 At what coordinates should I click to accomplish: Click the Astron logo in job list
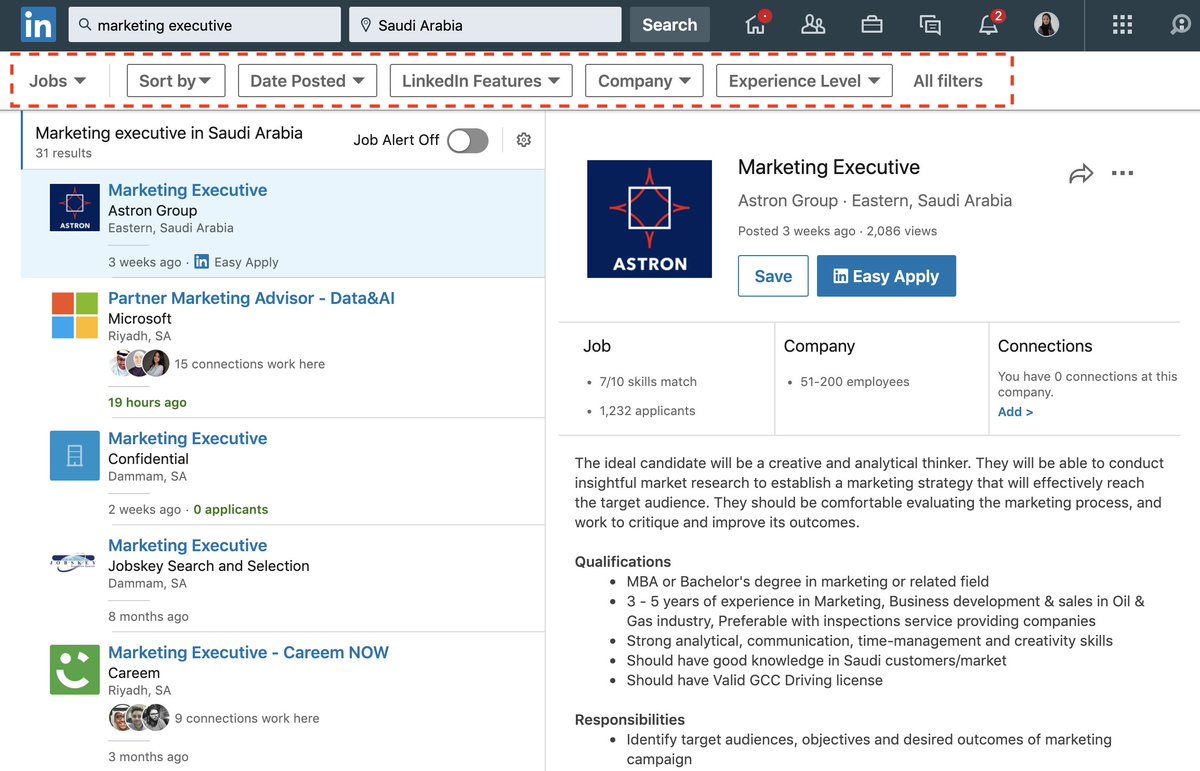click(75, 208)
